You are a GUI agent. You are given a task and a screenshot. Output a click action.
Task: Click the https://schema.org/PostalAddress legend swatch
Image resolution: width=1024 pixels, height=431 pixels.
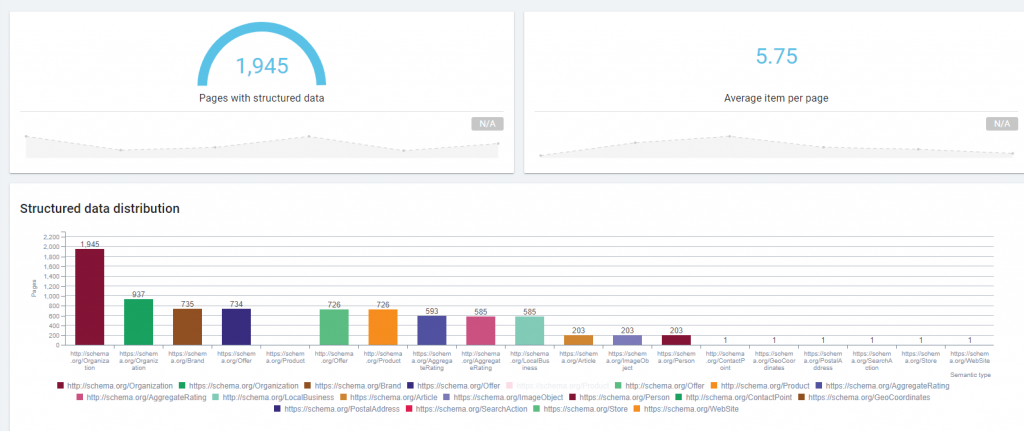tap(278, 409)
